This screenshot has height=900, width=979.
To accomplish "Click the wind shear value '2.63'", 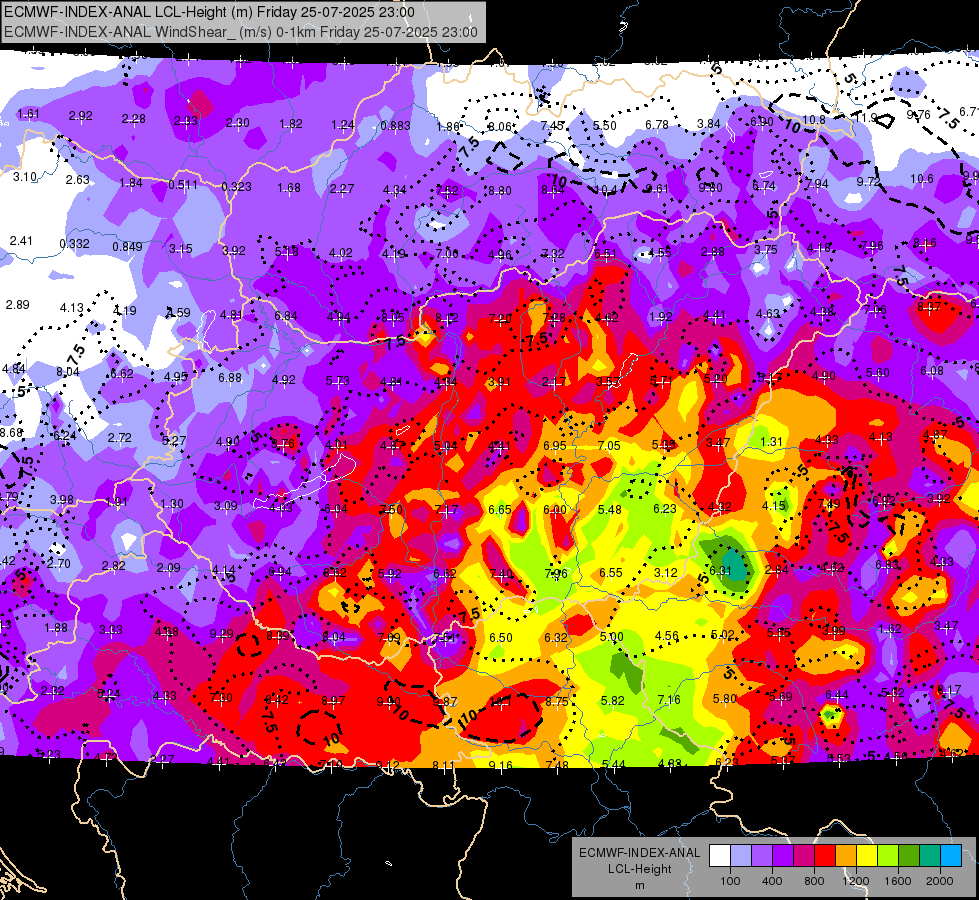I will [78, 180].
